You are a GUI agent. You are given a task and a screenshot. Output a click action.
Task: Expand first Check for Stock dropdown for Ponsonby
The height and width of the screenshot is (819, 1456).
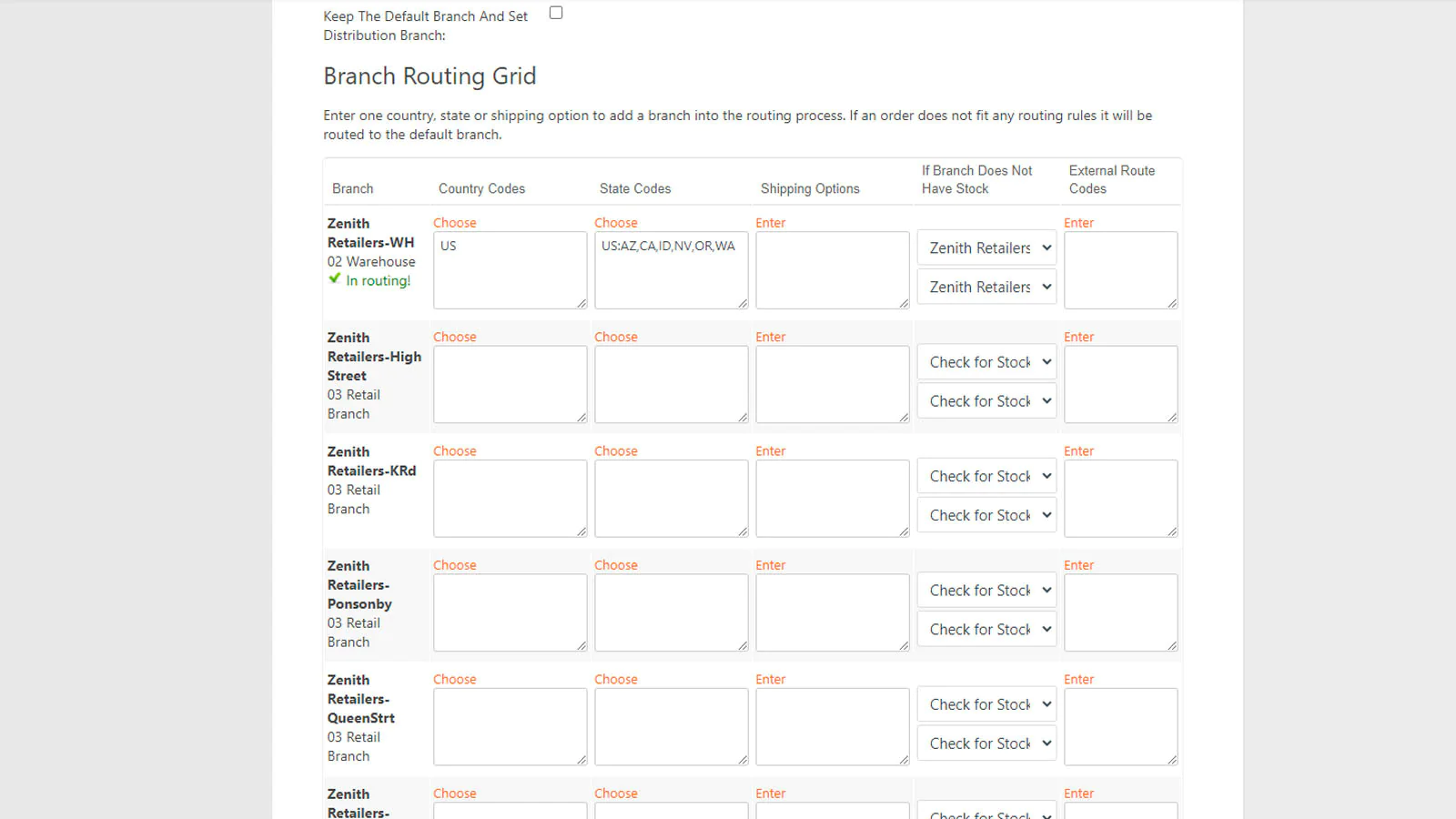(986, 591)
